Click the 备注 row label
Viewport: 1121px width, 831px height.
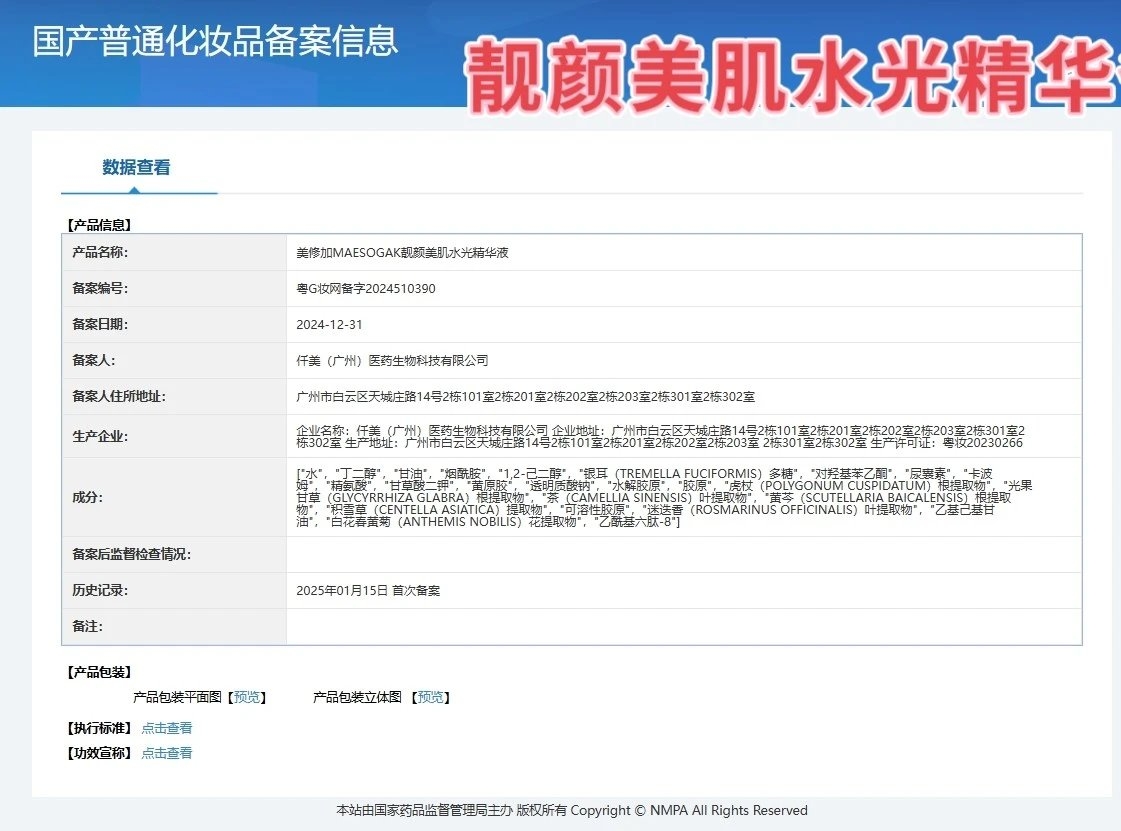click(87, 626)
